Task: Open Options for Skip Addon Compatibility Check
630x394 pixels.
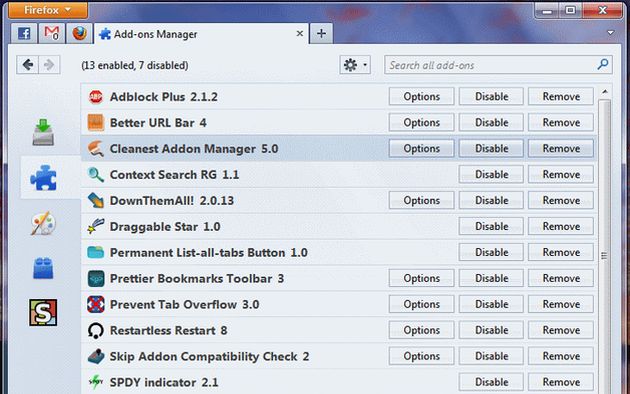Action: pyautogui.click(x=421, y=356)
